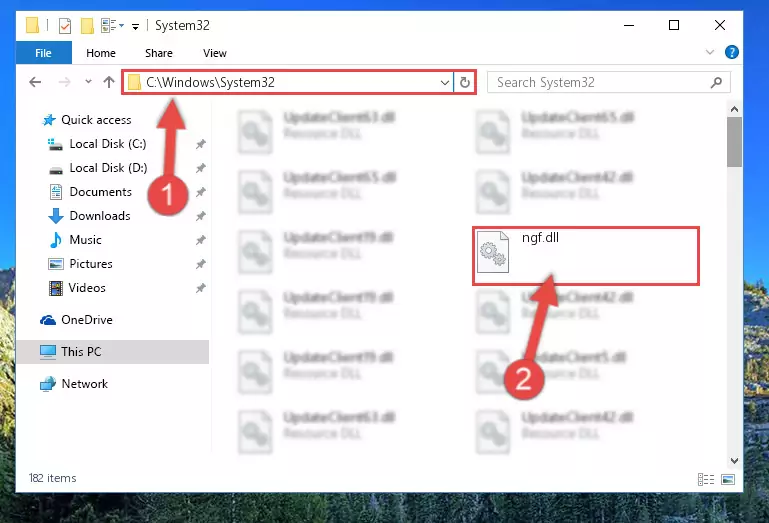Switch to the View ribbon tab
The image size is (769, 523).
point(215,53)
